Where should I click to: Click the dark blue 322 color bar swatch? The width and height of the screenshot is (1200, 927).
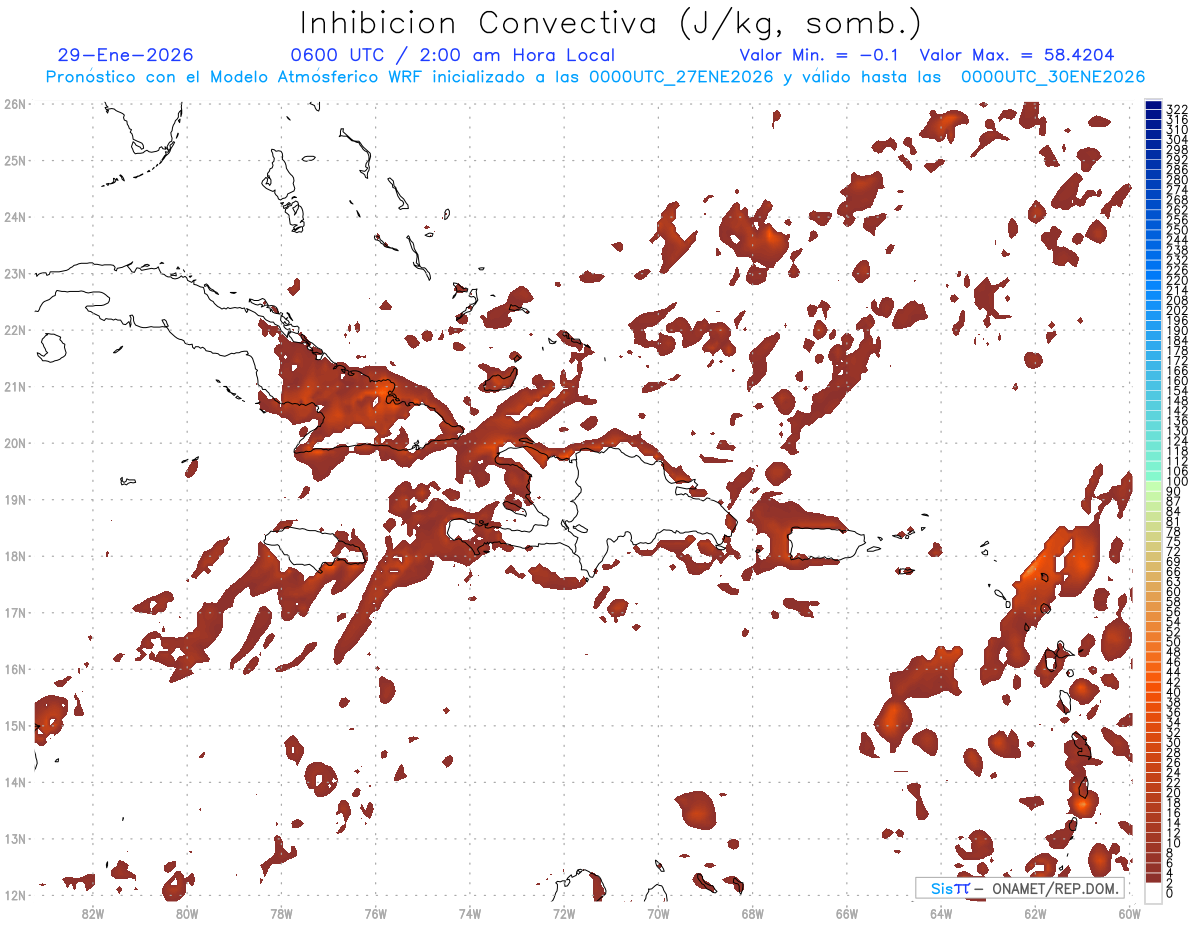(x=1153, y=107)
